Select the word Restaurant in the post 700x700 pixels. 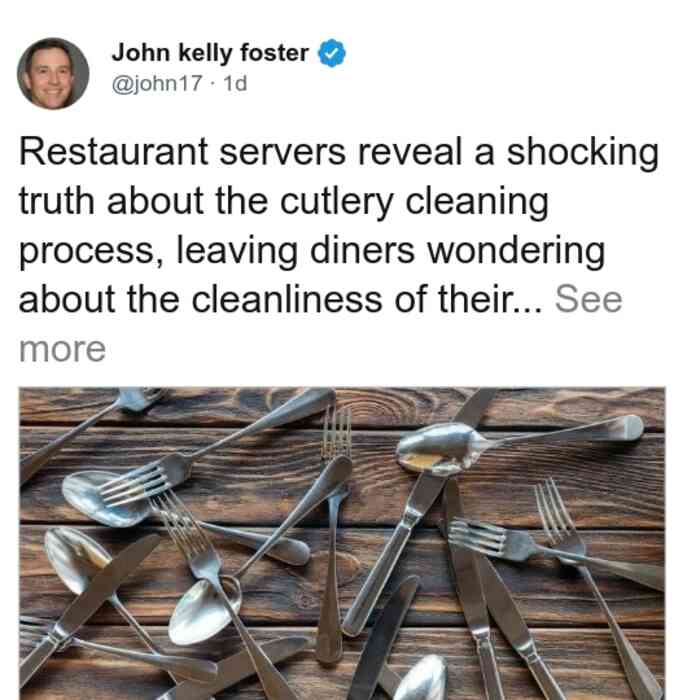pyautogui.click(x=113, y=152)
